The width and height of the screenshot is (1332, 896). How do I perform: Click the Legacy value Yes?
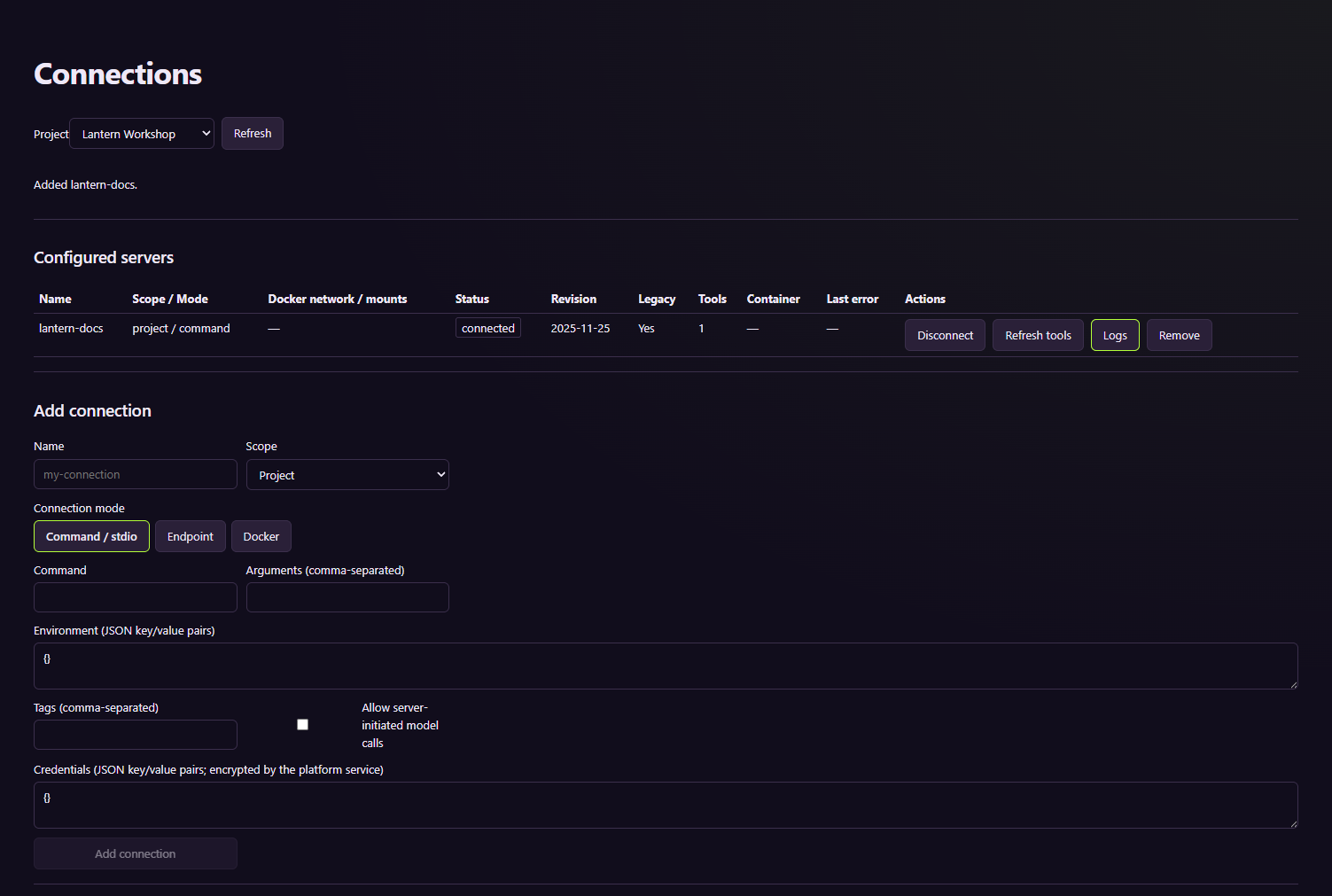point(646,328)
